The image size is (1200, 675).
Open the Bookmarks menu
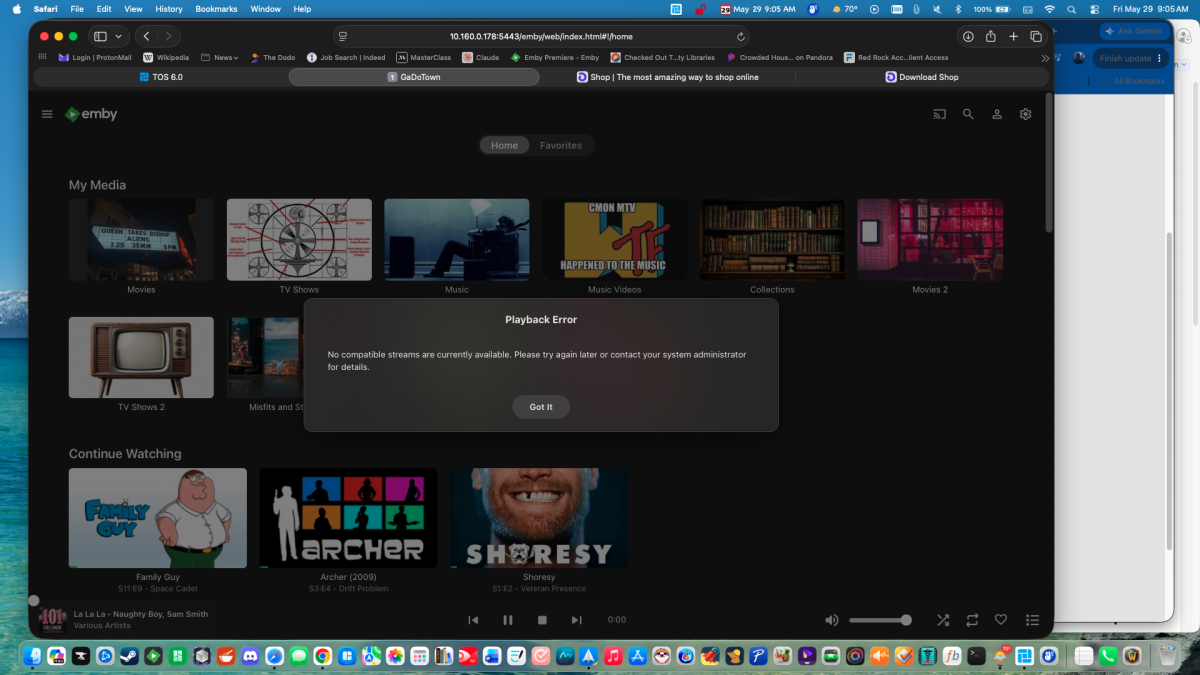tap(217, 9)
